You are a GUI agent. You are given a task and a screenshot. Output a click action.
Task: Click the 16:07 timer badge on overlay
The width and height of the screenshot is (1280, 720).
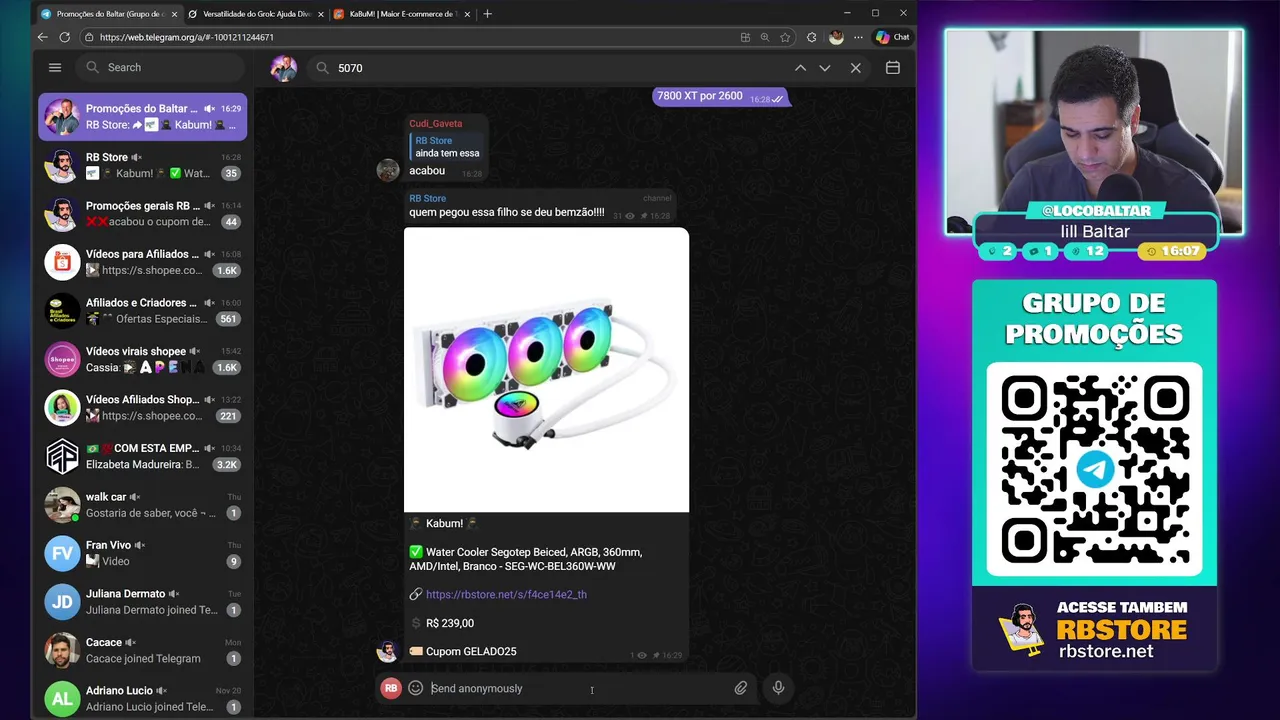1173,251
